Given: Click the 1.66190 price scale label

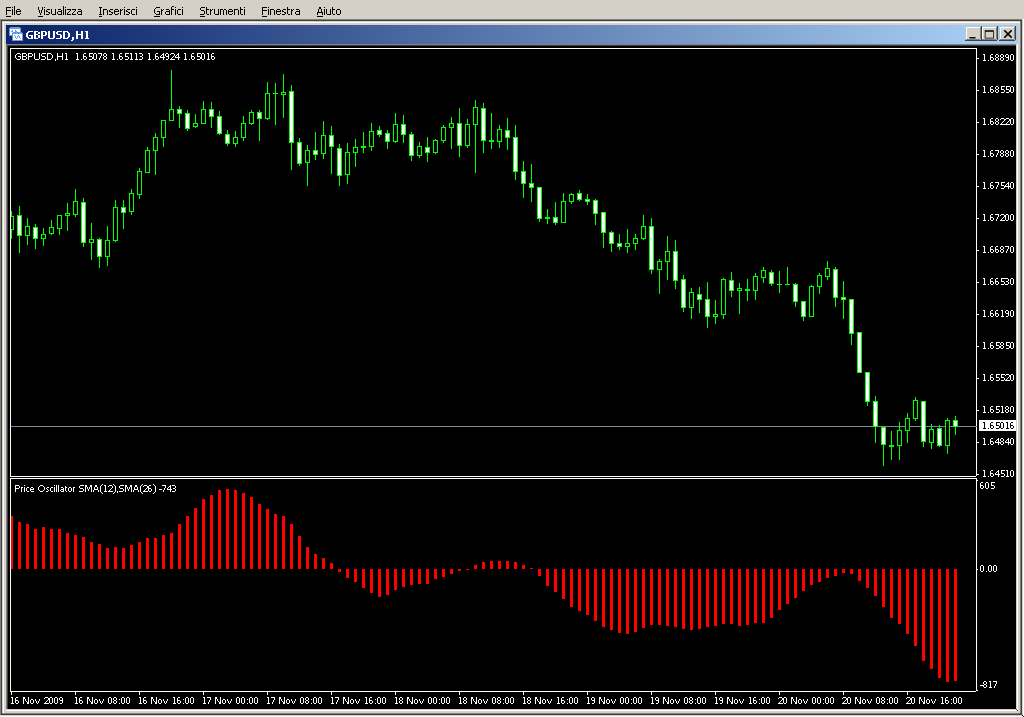Looking at the screenshot, I should (999, 313).
